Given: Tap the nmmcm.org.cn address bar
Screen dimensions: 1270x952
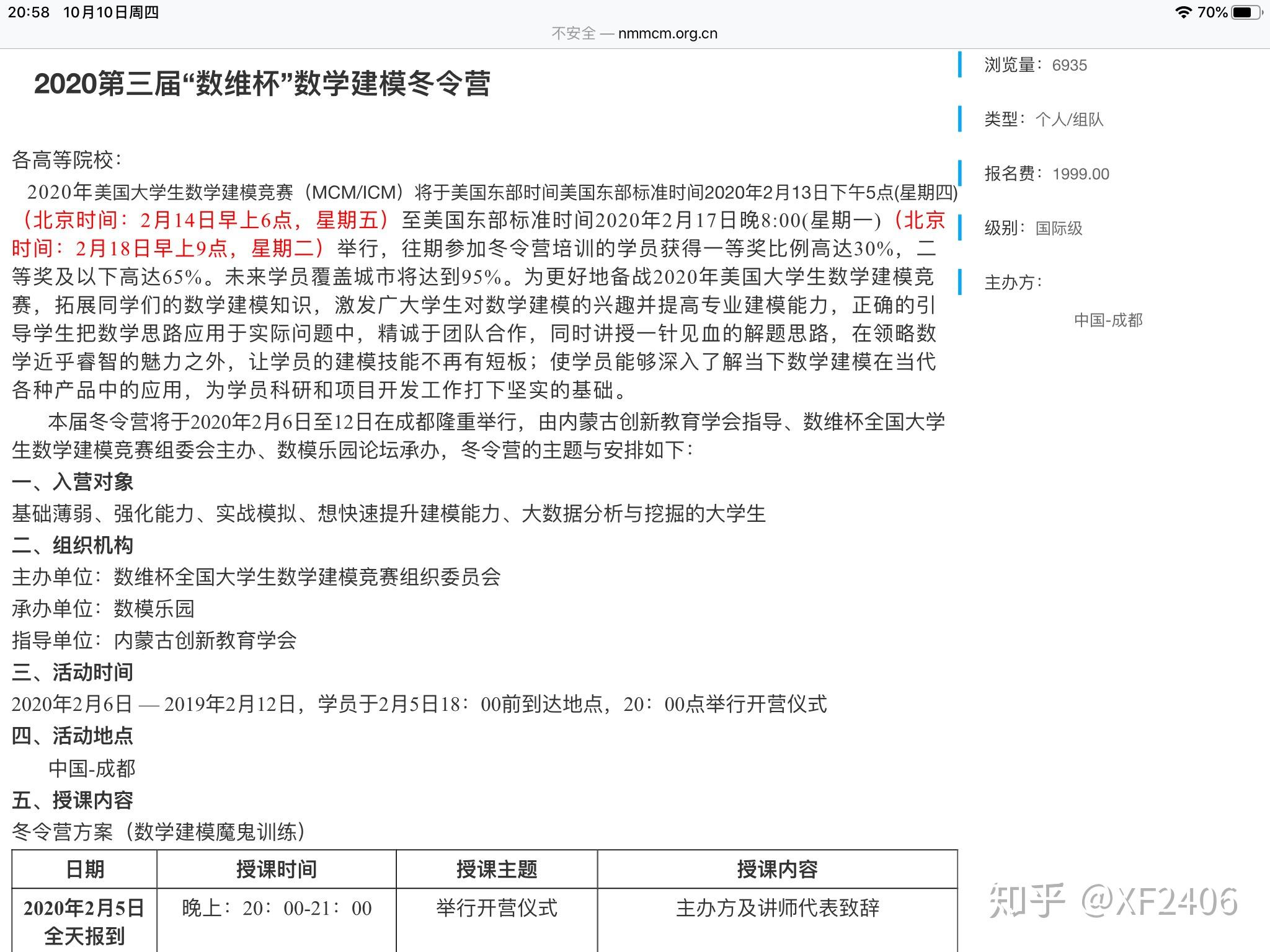Looking at the screenshot, I should point(668,33).
